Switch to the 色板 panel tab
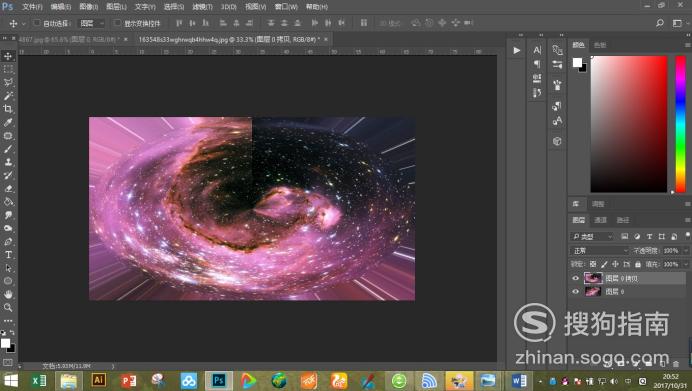 tap(600, 45)
